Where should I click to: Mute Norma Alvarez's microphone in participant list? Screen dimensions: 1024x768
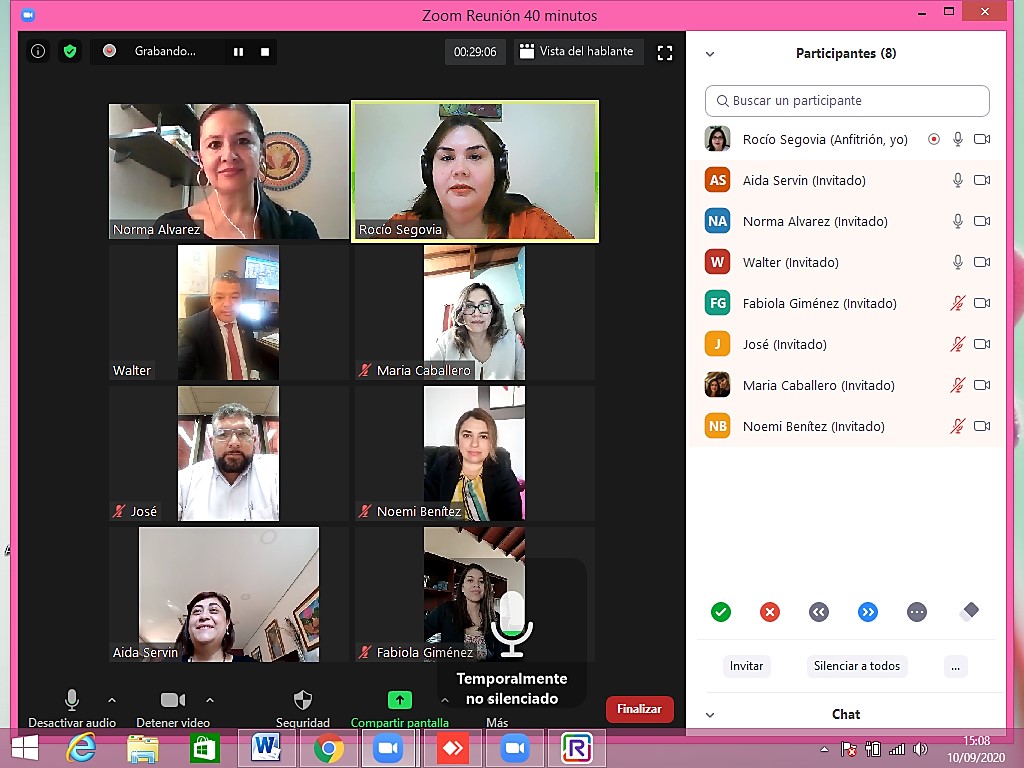coord(957,221)
